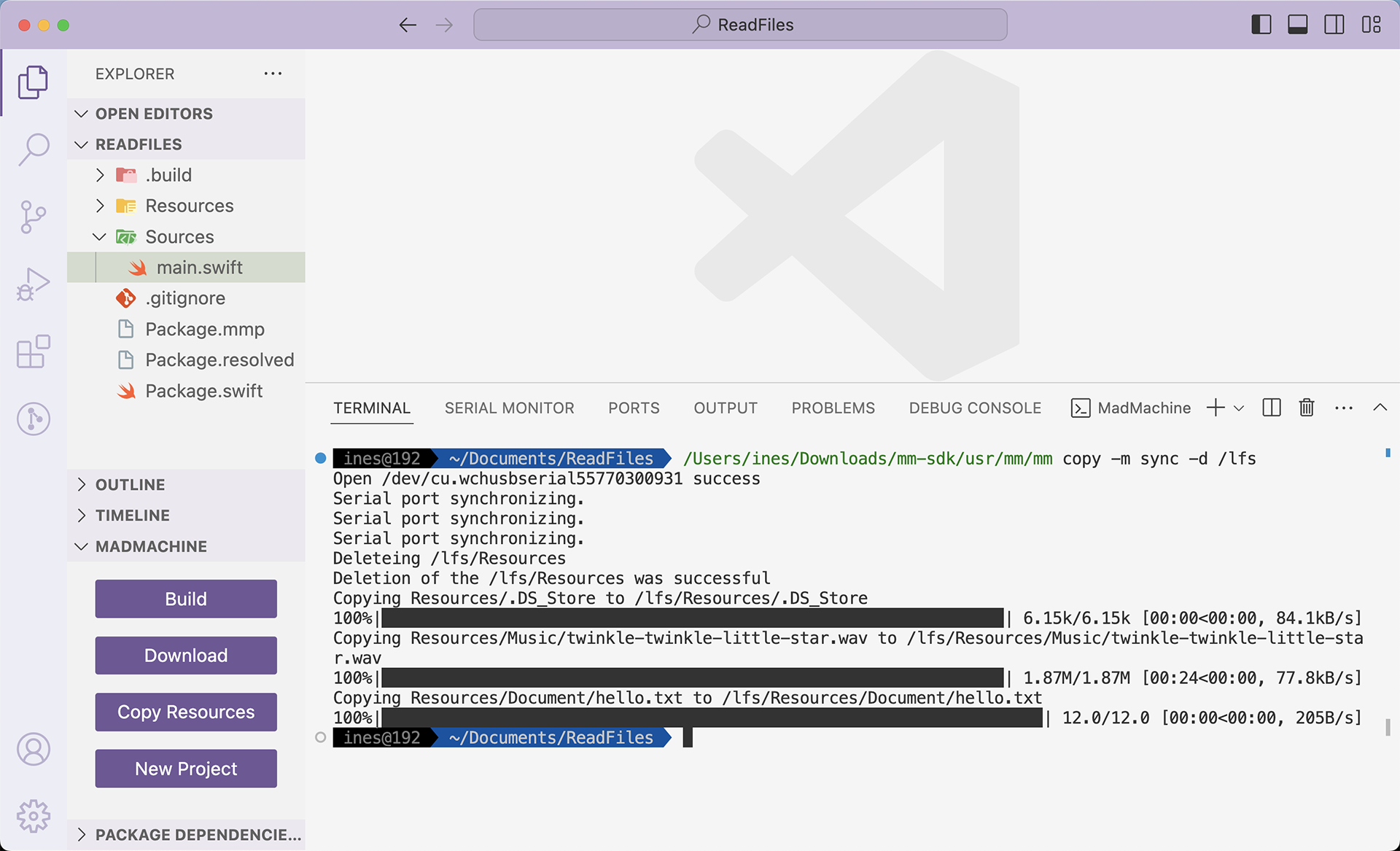
Task: Open the Manage gear icon
Action: pos(33,816)
